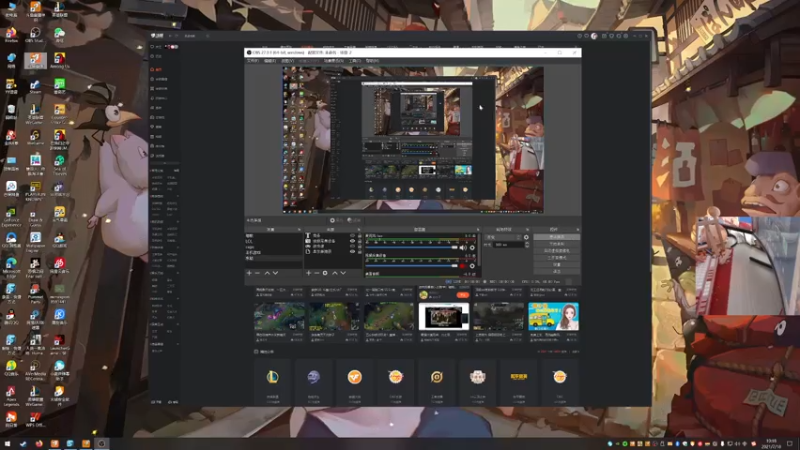Move the selected source down in Sources panel
Image resolution: width=800 pixels, height=450 pixels.
(x=343, y=273)
